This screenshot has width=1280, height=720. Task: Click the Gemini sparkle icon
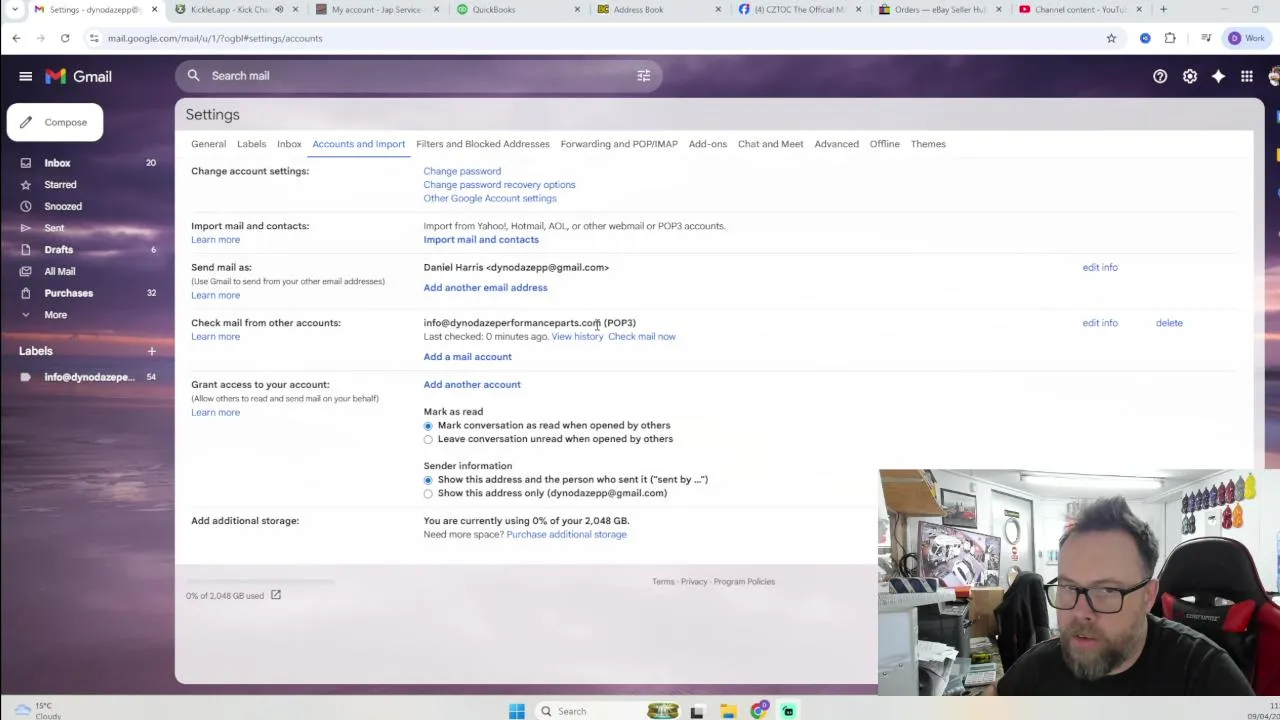coord(1218,77)
